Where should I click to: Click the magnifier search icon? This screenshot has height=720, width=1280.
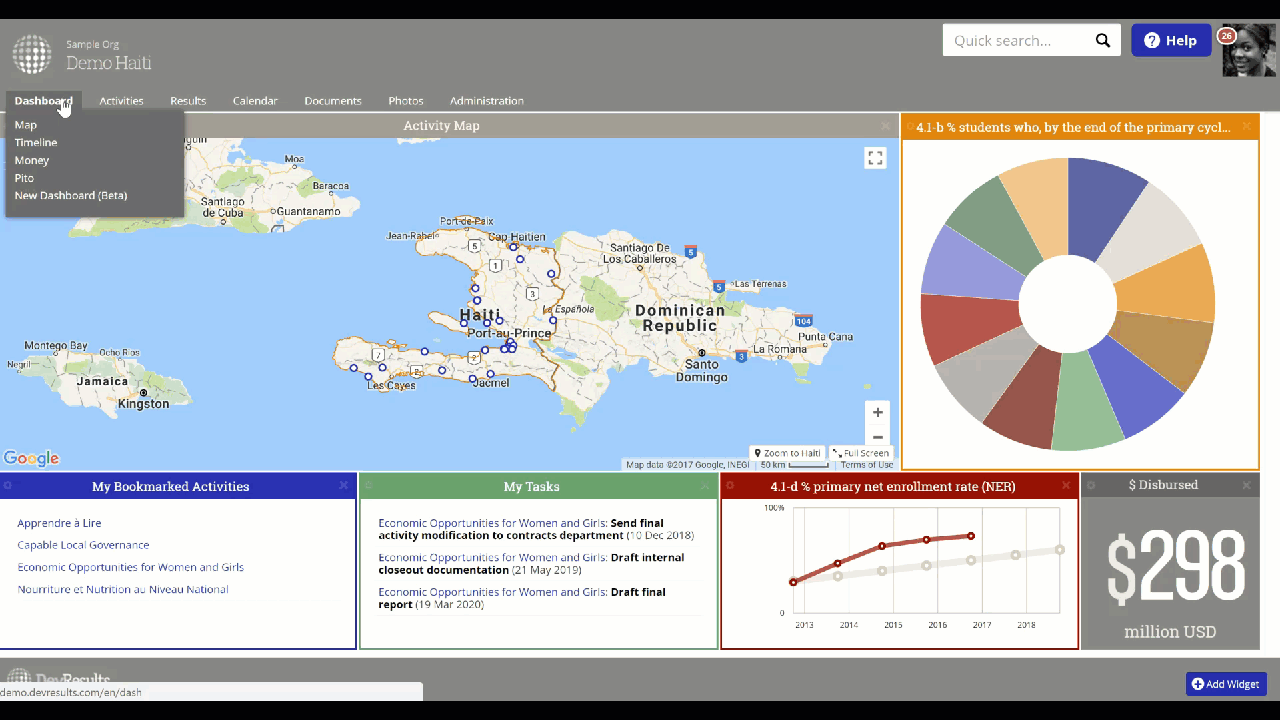1103,41
